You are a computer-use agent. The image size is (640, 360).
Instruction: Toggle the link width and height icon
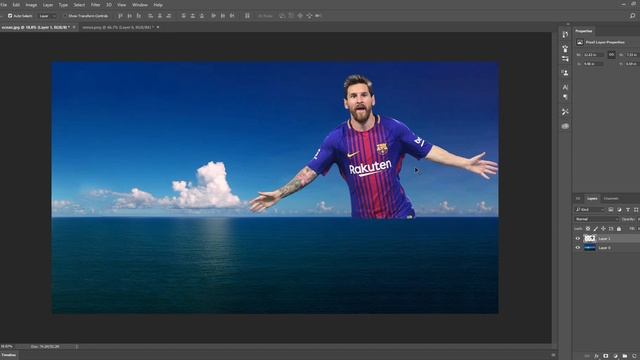coord(611,54)
